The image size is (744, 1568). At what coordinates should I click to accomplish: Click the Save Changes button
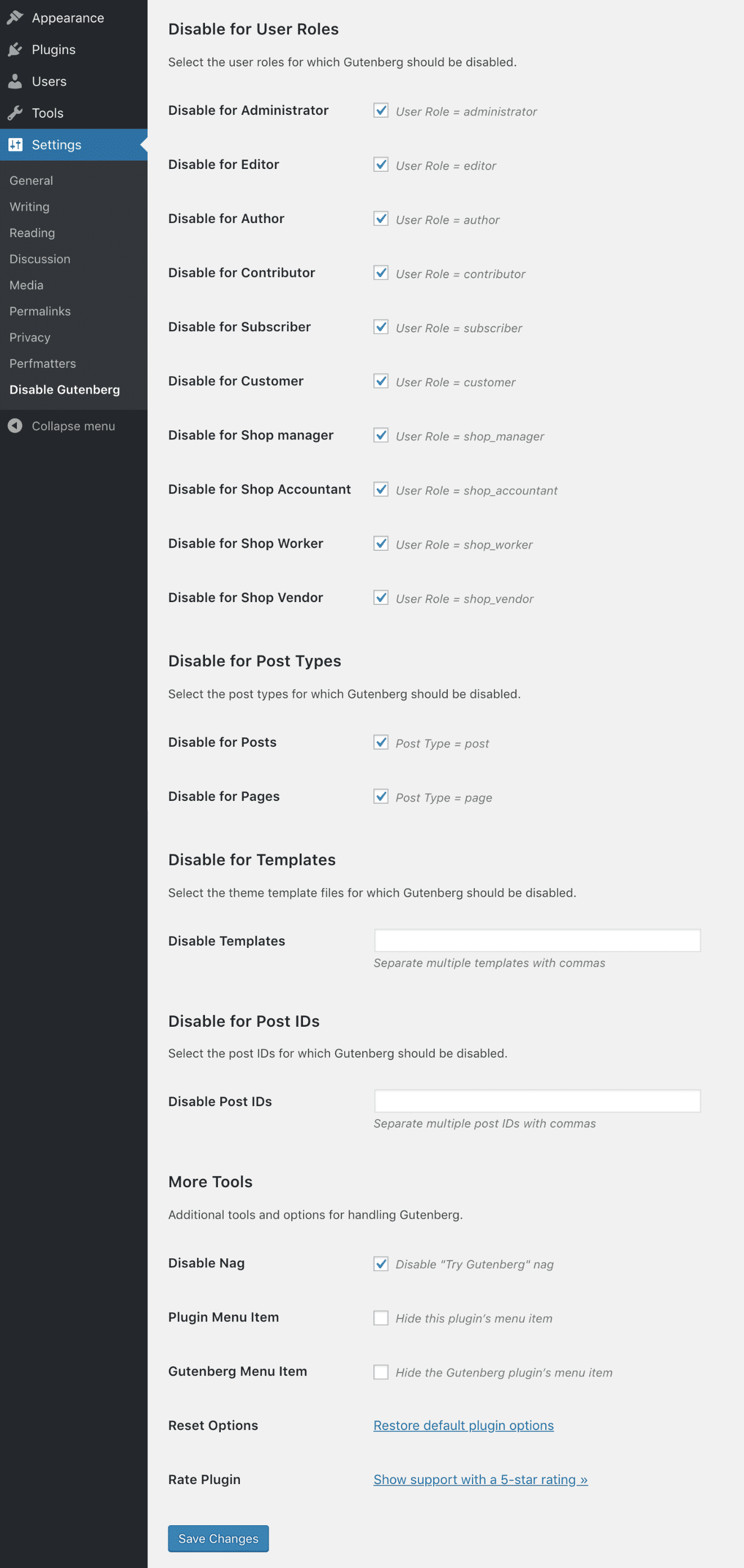pos(218,1538)
